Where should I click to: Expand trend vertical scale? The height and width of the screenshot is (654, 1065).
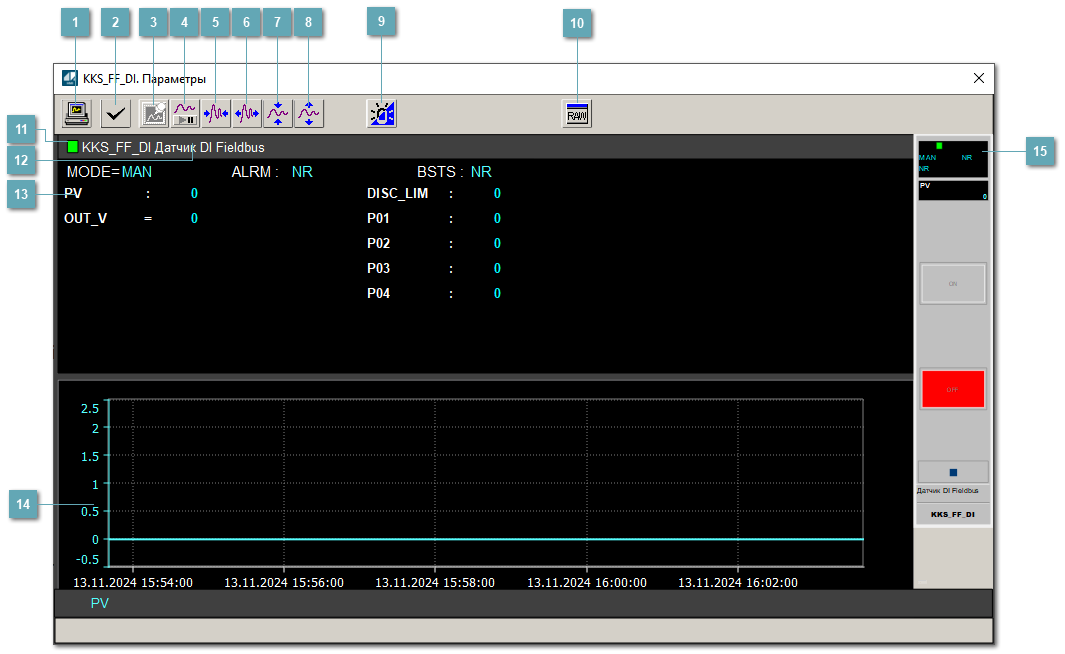(x=309, y=114)
